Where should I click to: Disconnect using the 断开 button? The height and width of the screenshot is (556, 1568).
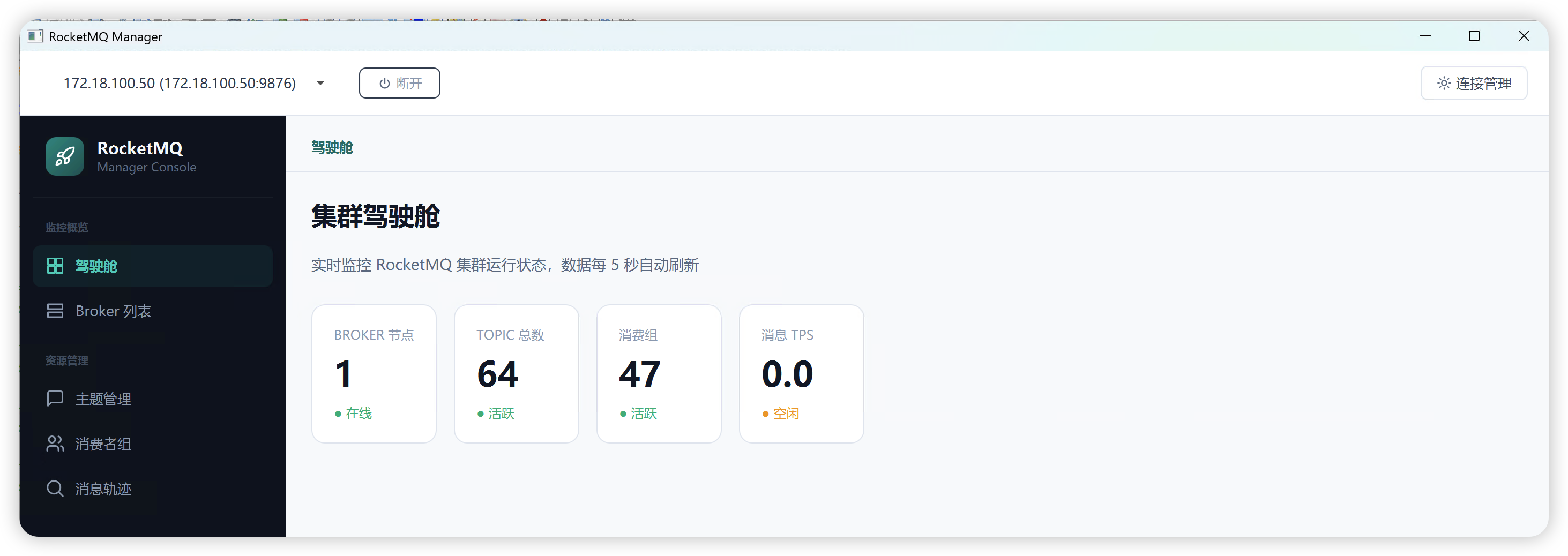(399, 84)
